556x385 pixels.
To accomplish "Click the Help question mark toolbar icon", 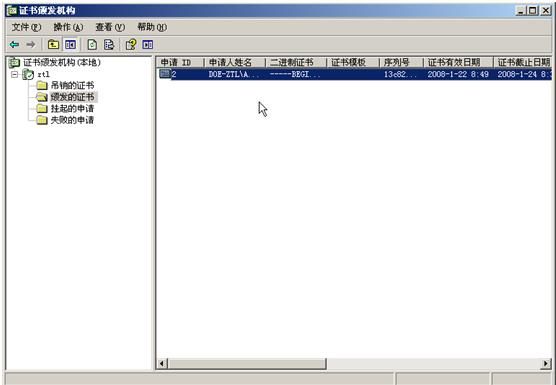I will click(131, 45).
